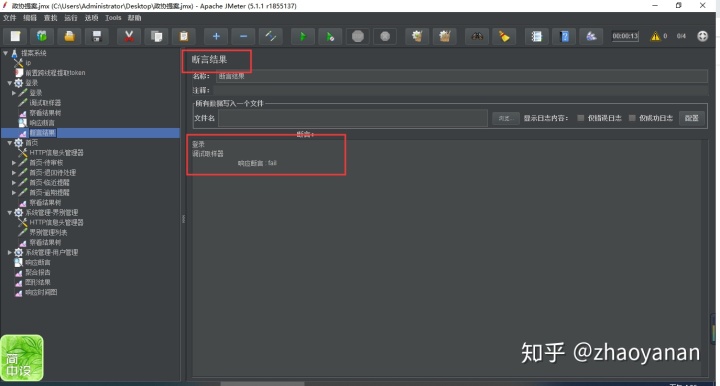The height and width of the screenshot is (386, 720).
Task: Expand the 首页-临近提醒 node arrow
Action: point(14,183)
